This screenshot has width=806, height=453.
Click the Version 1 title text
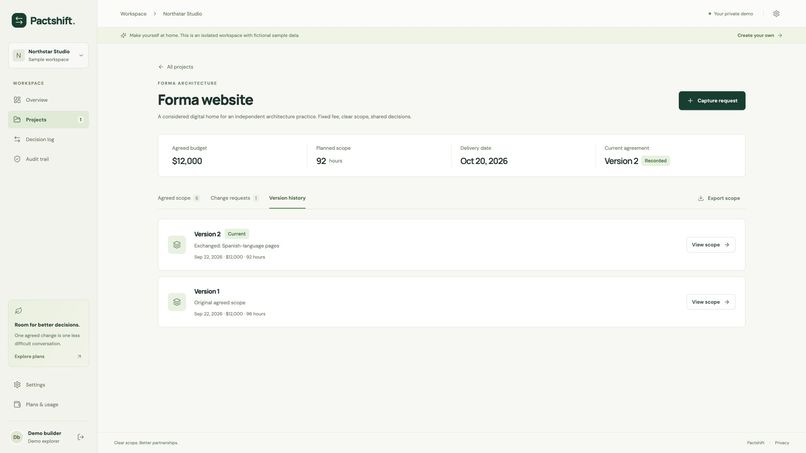click(207, 291)
